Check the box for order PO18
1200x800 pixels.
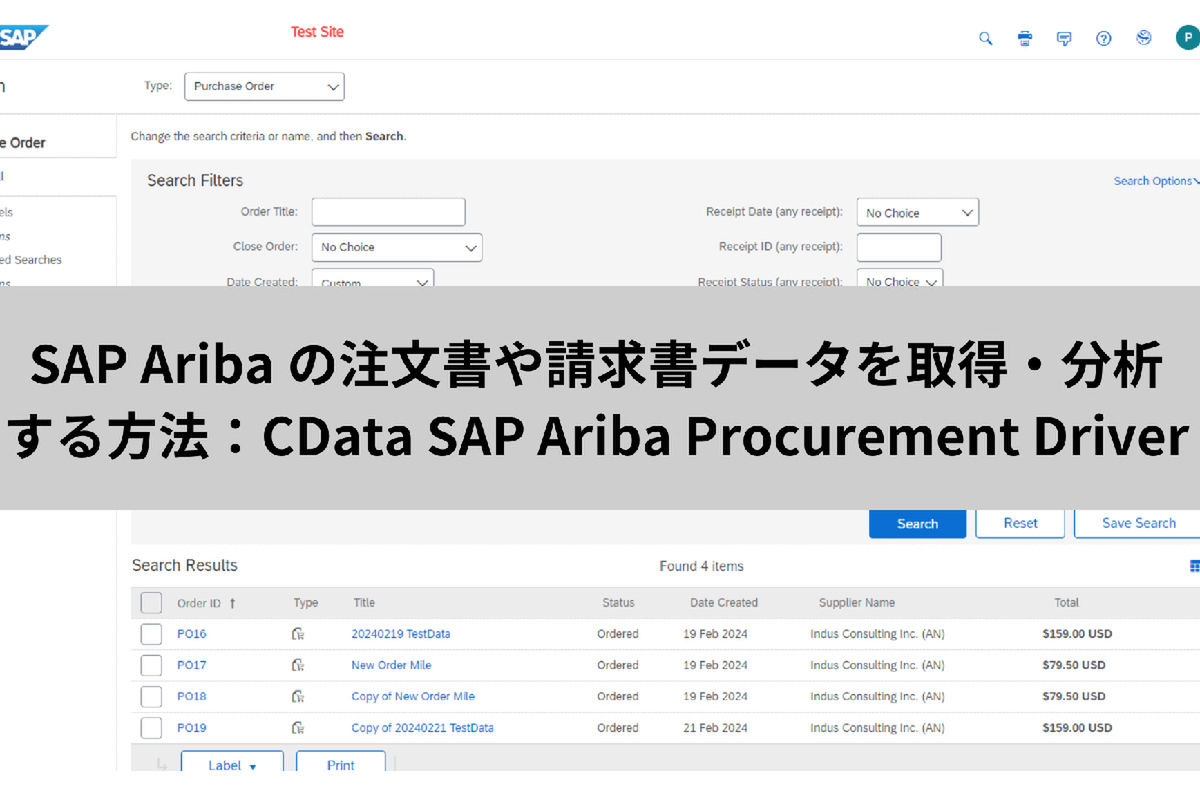(x=151, y=696)
